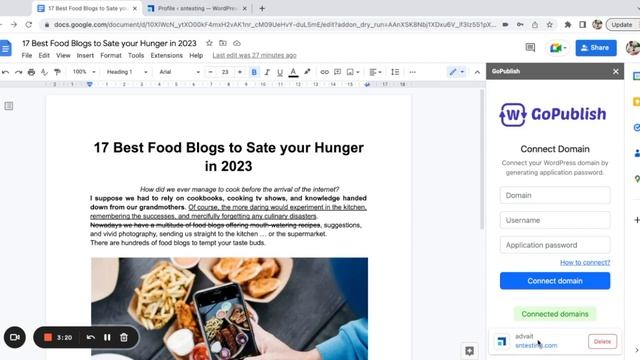This screenshot has width=640, height=360.
Task: Click the Domain input field
Action: [555, 196]
